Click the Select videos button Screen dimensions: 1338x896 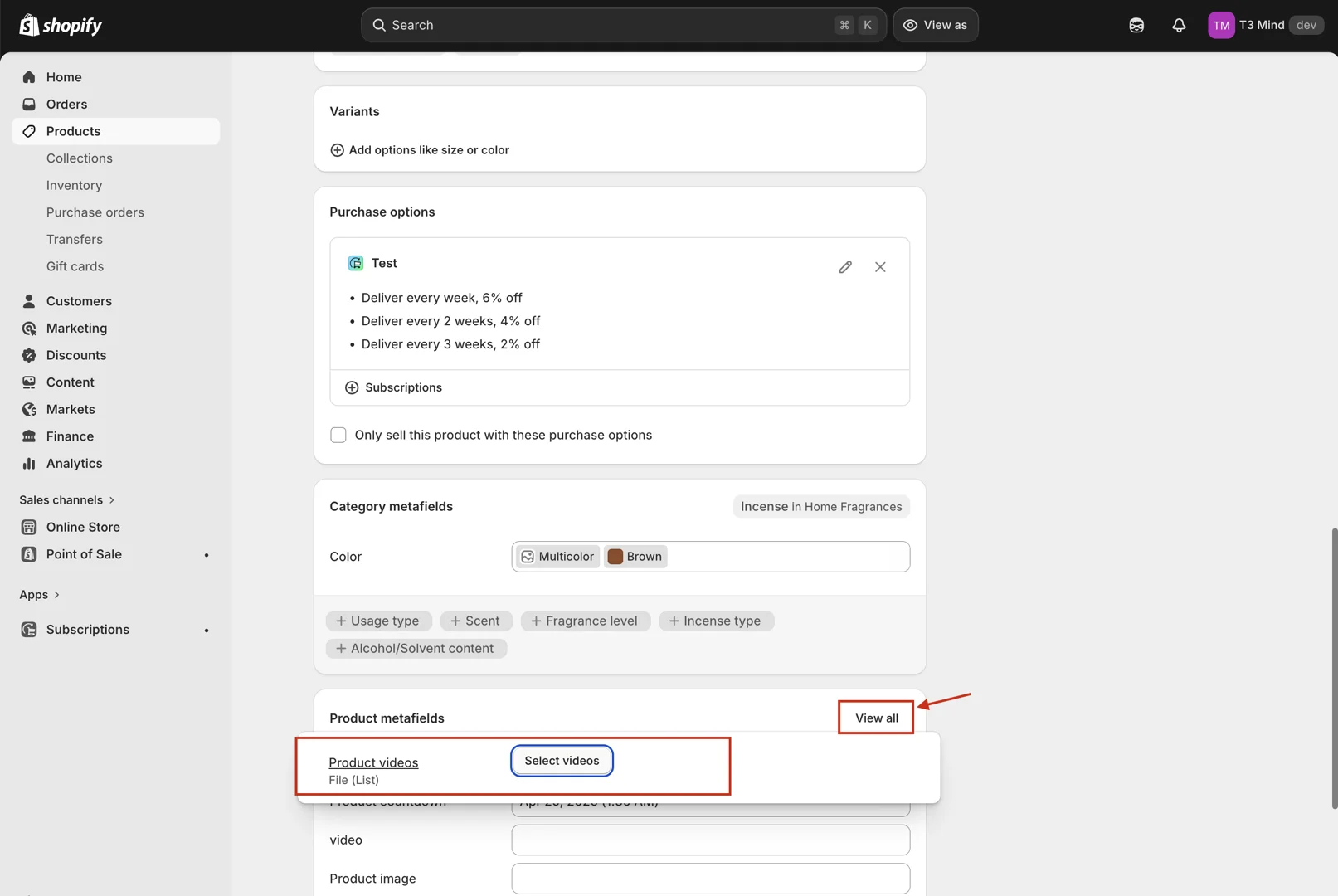pos(562,761)
